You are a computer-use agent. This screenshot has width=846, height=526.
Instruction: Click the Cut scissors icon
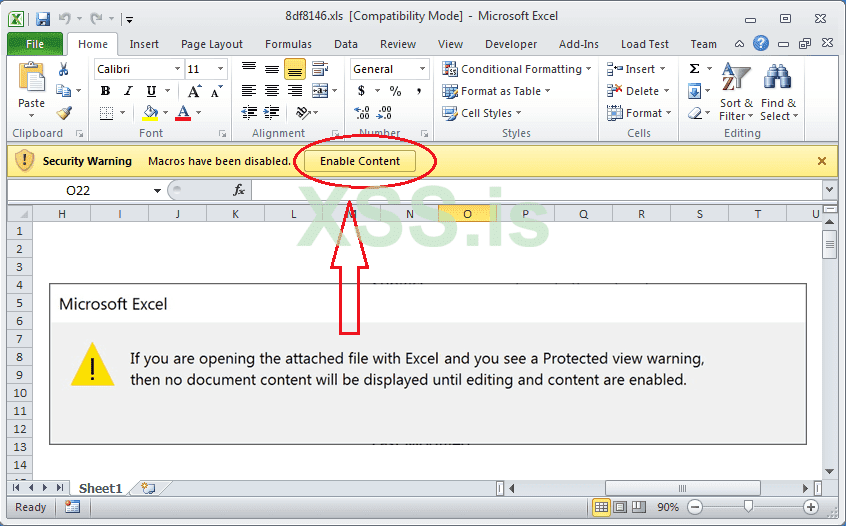coord(63,69)
